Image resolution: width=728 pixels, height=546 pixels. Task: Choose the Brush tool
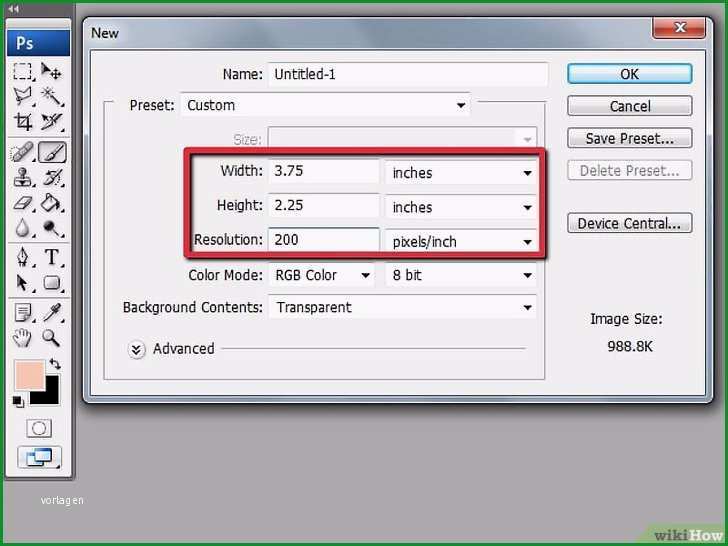52,152
